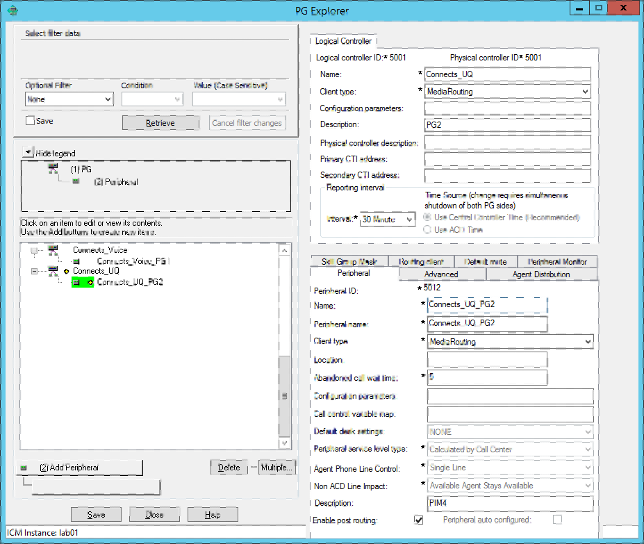The image size is (644, 544).
Task: Collapse the Connects_Voice tree node
Action: [34, 250]
